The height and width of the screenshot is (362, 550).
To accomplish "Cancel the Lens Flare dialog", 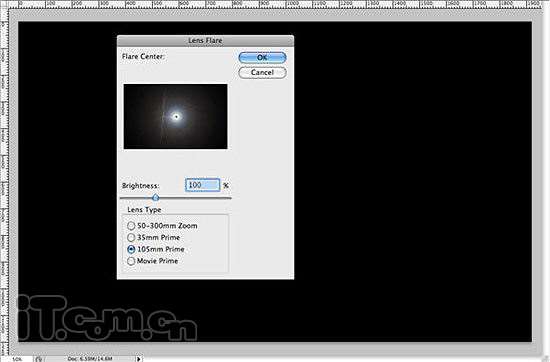I will tap(262, 73).
